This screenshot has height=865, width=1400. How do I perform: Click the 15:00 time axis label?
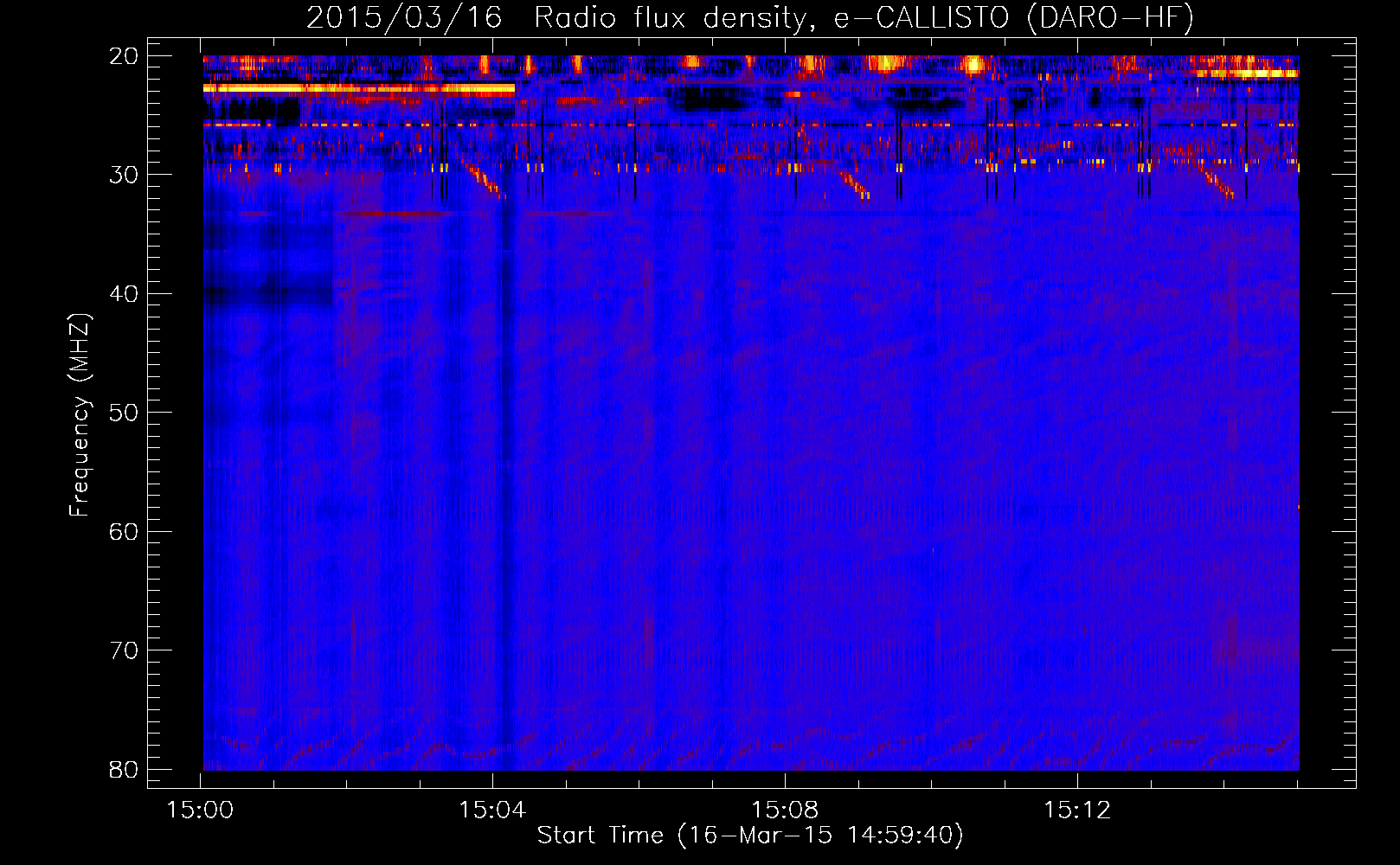click(x=201, y=811)
